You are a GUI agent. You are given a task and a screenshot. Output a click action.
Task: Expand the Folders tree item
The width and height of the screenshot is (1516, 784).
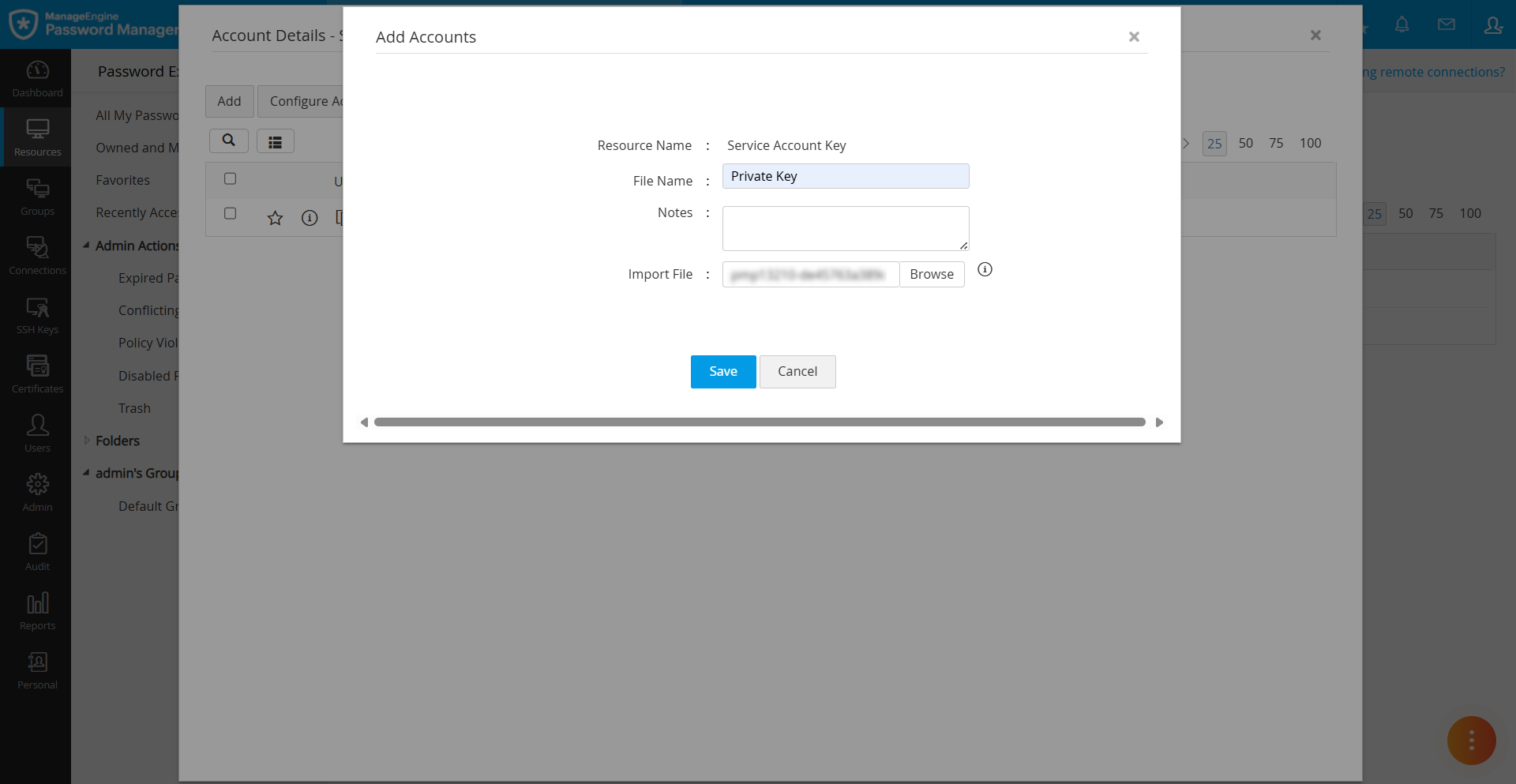[87, 440]
